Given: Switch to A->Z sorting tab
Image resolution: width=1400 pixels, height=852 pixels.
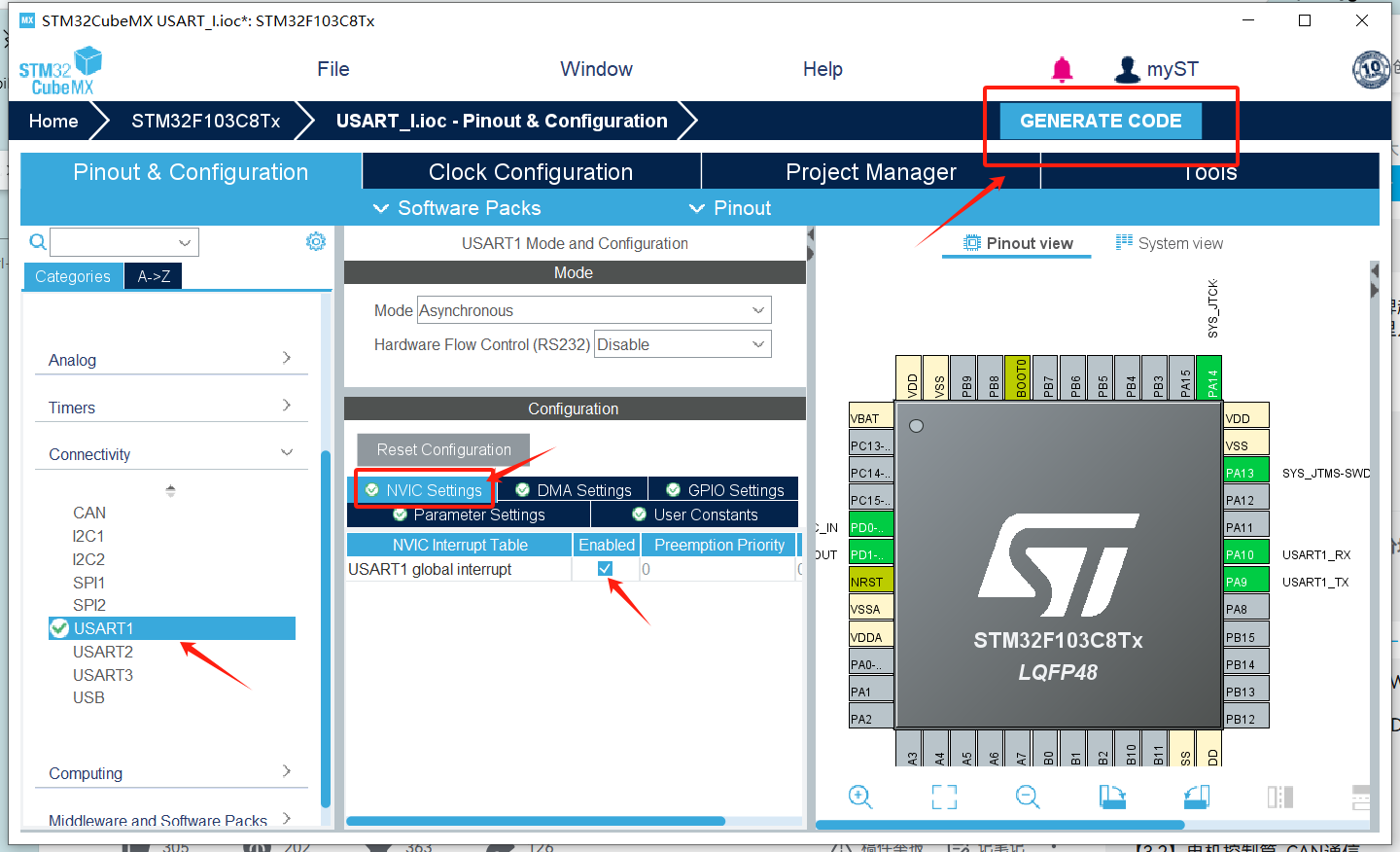Looking at the screenshot, I should [x=154, y=276].
